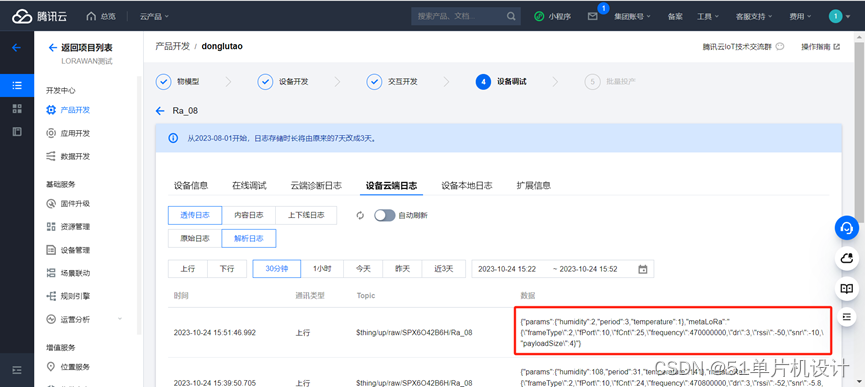
Task: Click the 资源管理 icon
Action: tap(51, 227)
